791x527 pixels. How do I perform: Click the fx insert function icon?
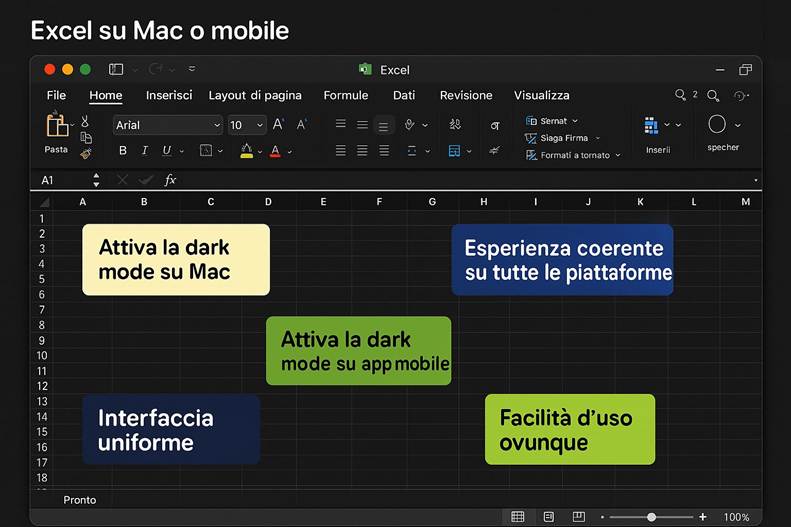(x=170, y=180)
